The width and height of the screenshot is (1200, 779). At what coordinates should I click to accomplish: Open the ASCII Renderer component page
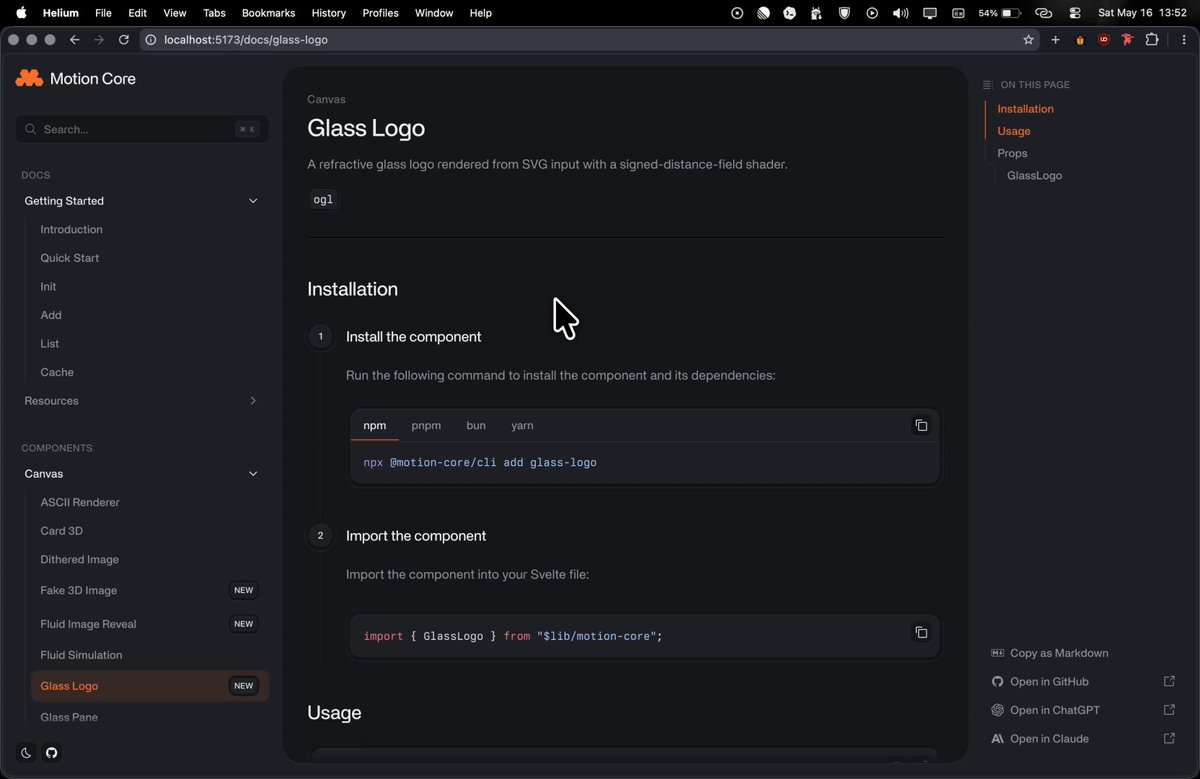[80, 503]
